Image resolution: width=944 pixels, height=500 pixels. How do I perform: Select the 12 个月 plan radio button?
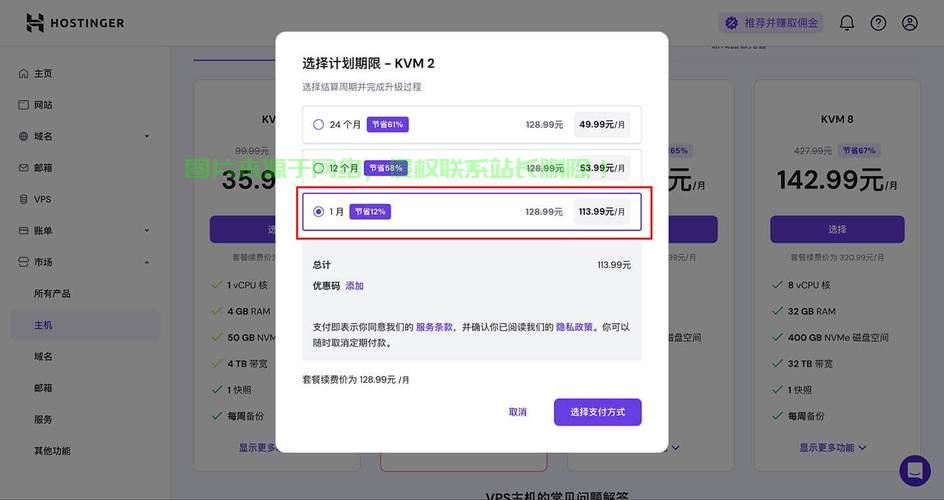click(318, 168)
